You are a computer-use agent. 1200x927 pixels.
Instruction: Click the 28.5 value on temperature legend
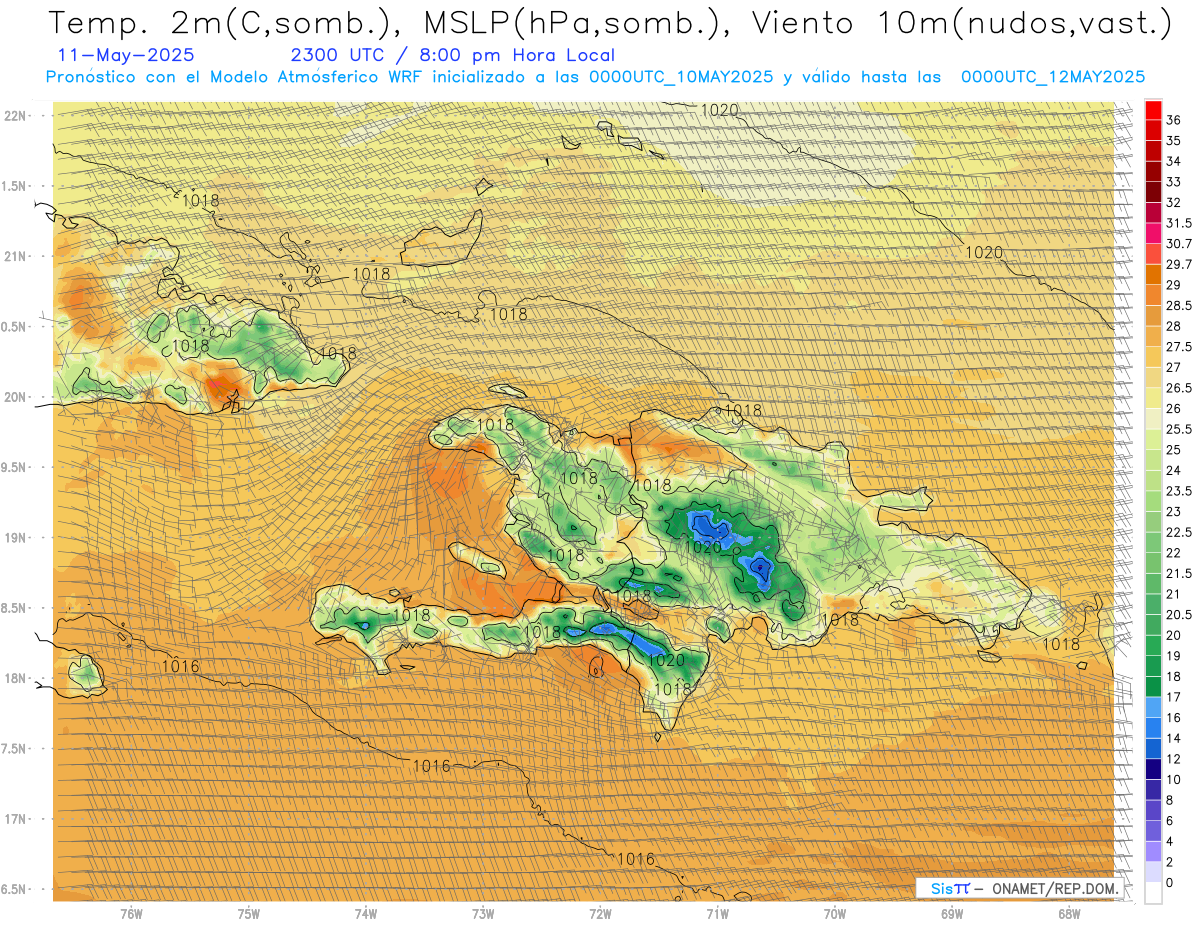1179,305
